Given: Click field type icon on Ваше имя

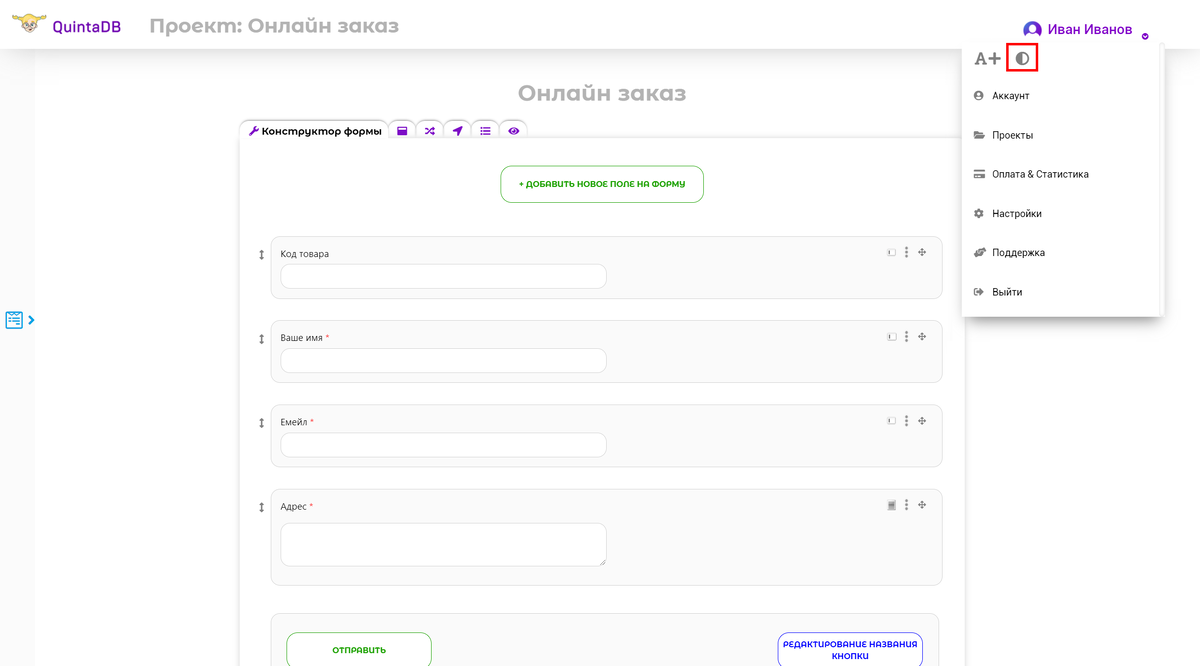Looking at the screenshot, I should (891, 337).
